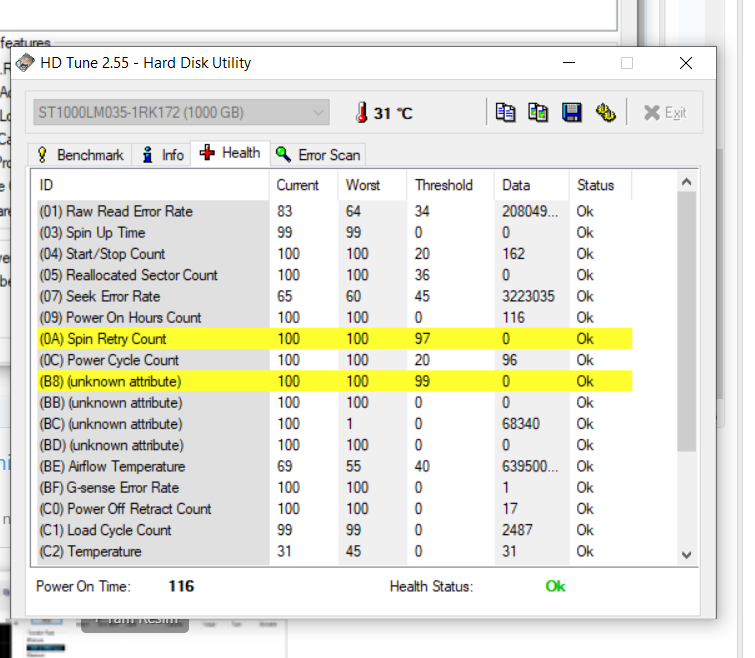Click the Data column header

click(532, 185)
